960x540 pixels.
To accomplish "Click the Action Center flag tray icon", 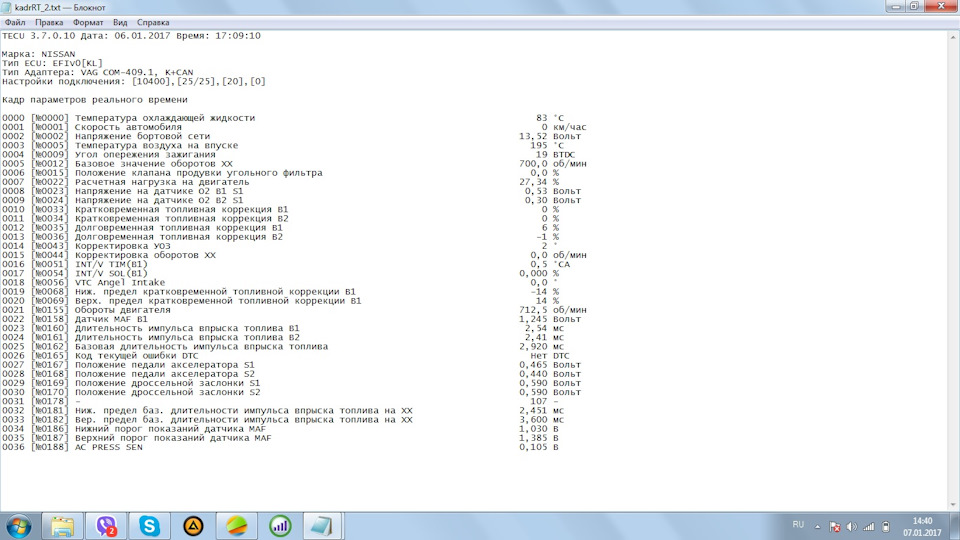I will tap(834, 527).
